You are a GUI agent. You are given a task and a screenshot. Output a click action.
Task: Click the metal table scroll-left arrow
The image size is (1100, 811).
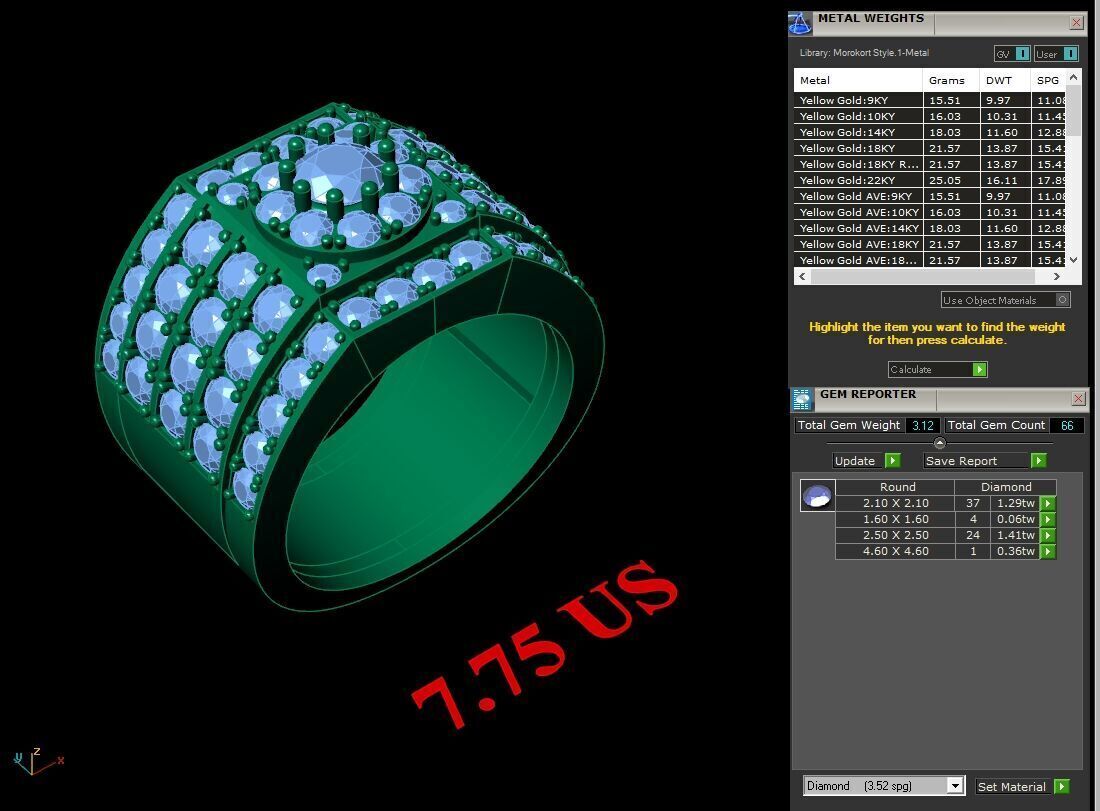803,276
